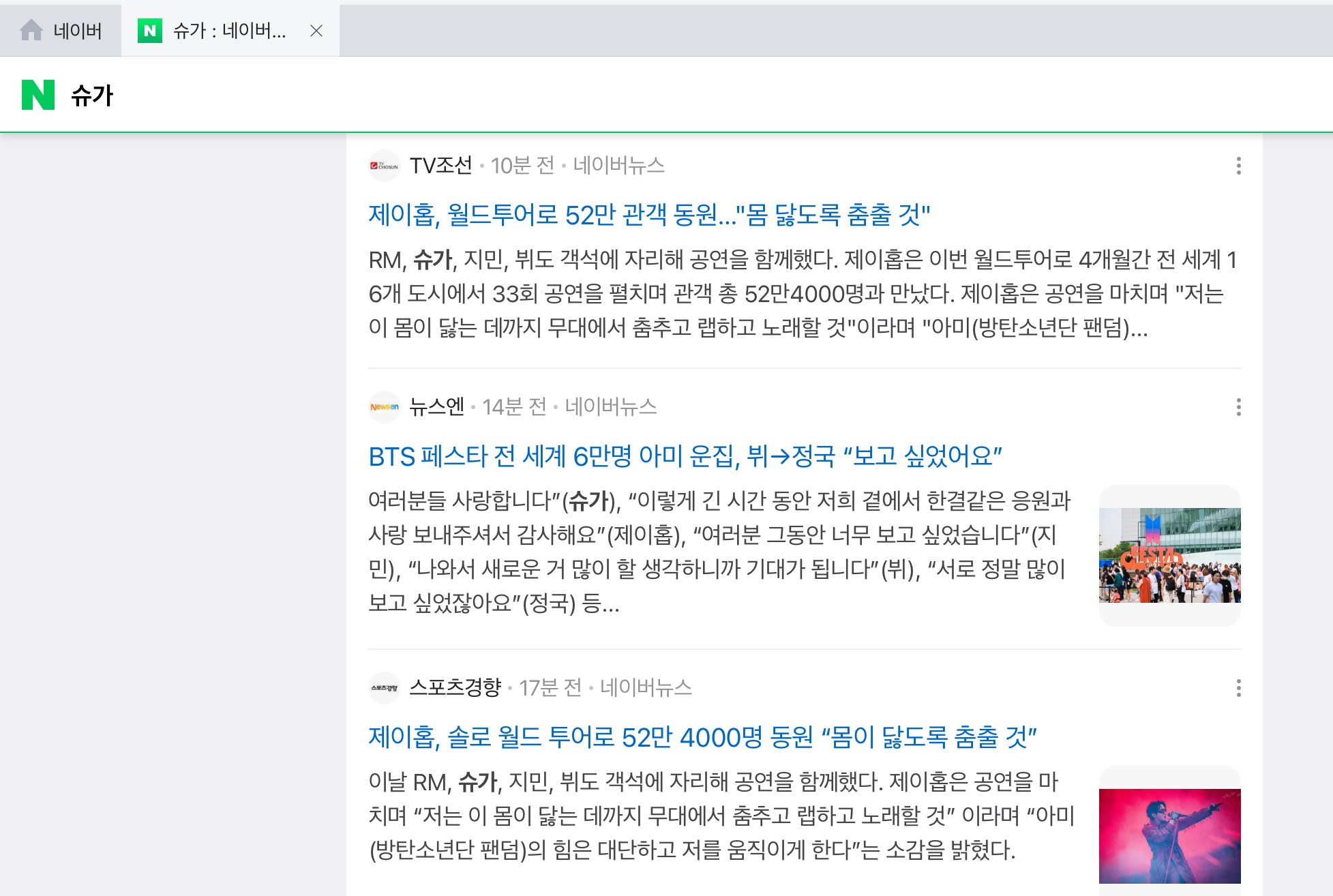Image resolution: width=1333 pixels, height=896 pixels.
Task: Open headline 제이홉, 월드투어로 52만 관객 동원
Action: click(649, 215)
